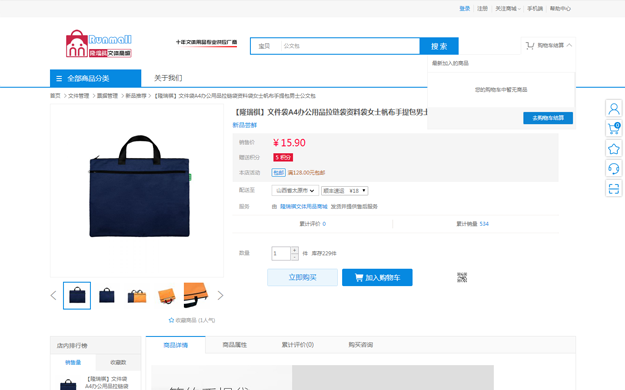Viewport: 625px width, 390px height.
Task: Open the delivery city dropdown
Action: [x=295, y=191]
